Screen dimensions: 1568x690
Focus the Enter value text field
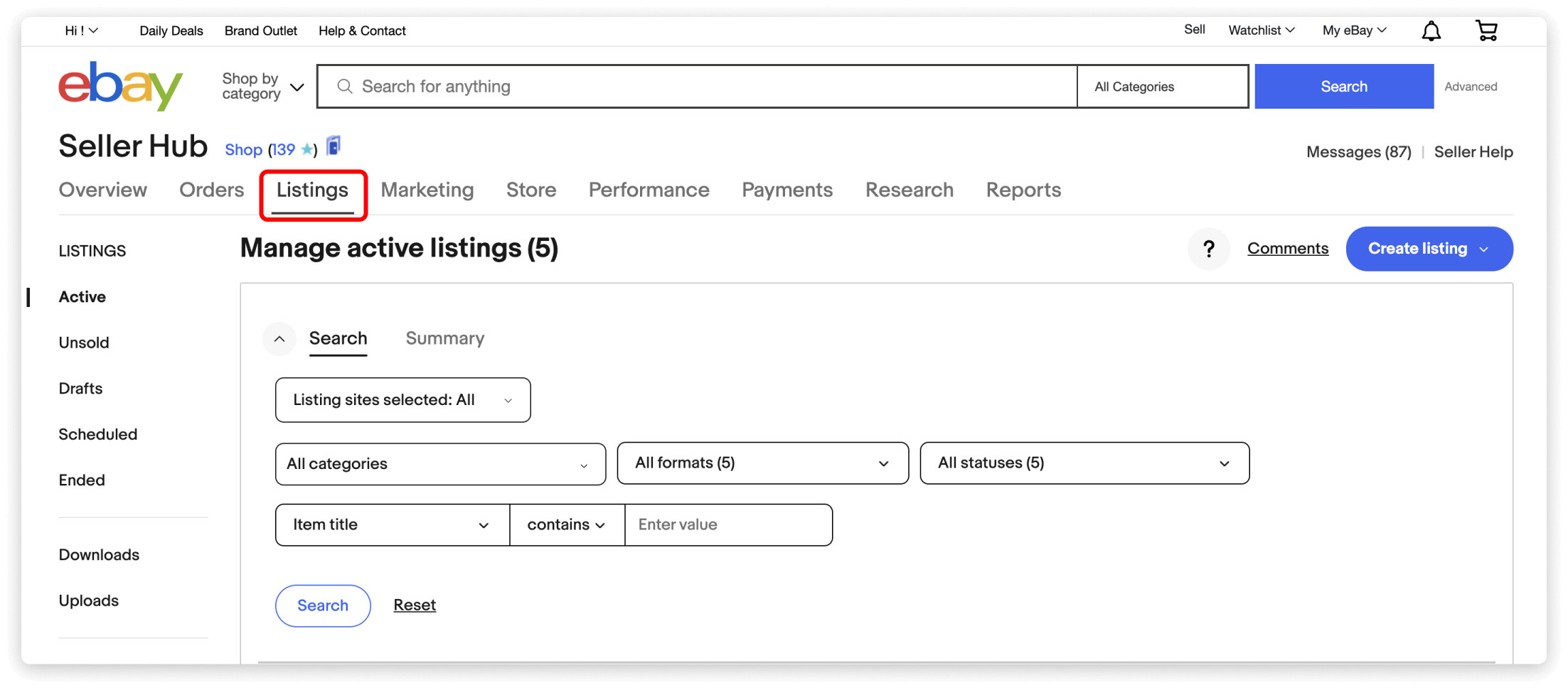point(728,525)
